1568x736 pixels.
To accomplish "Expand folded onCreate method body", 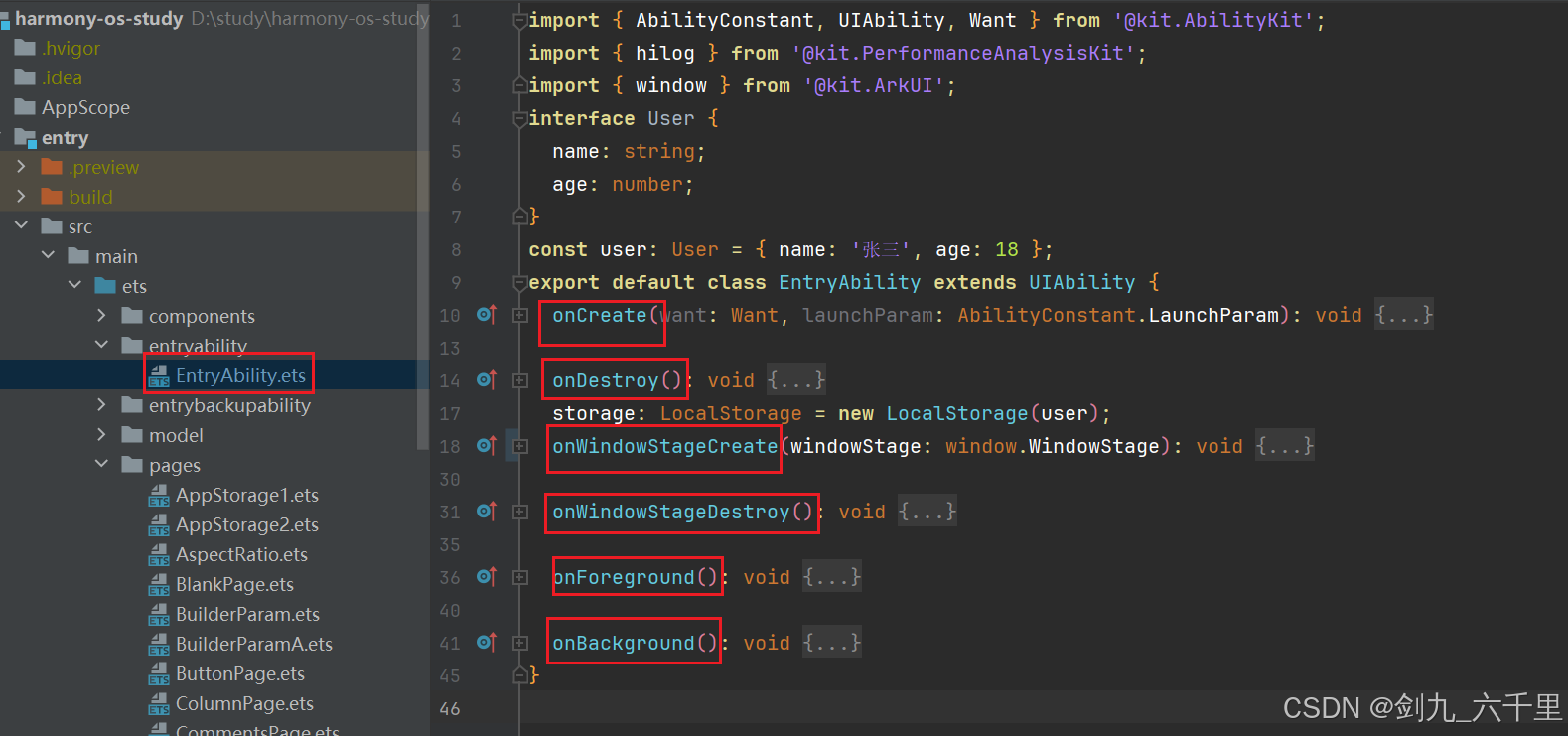I will [x=1404, y=315].
